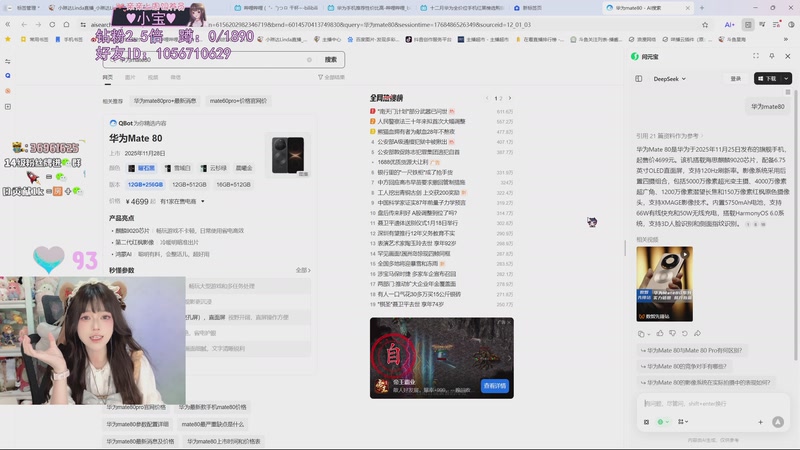Open the Mate 80 phone product thumbnail

288,155
